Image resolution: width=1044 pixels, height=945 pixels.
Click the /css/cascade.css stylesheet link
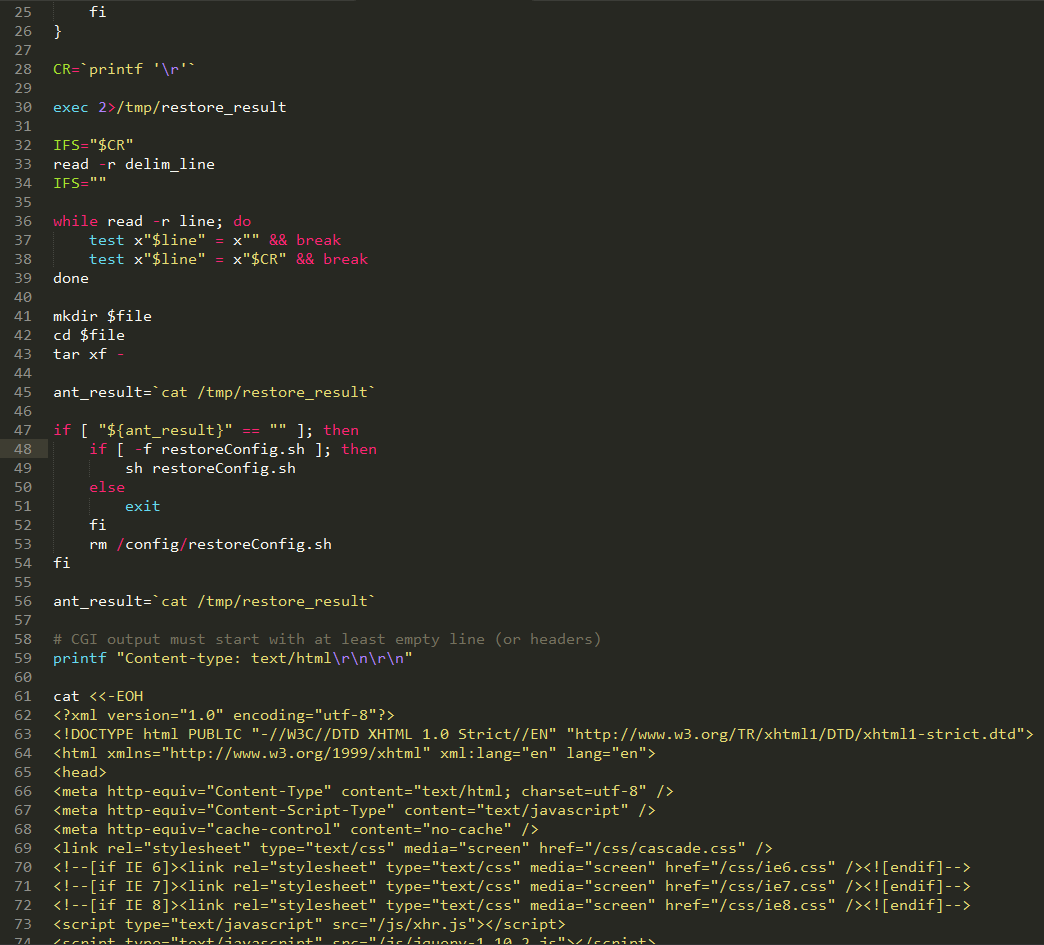[413, 848]
